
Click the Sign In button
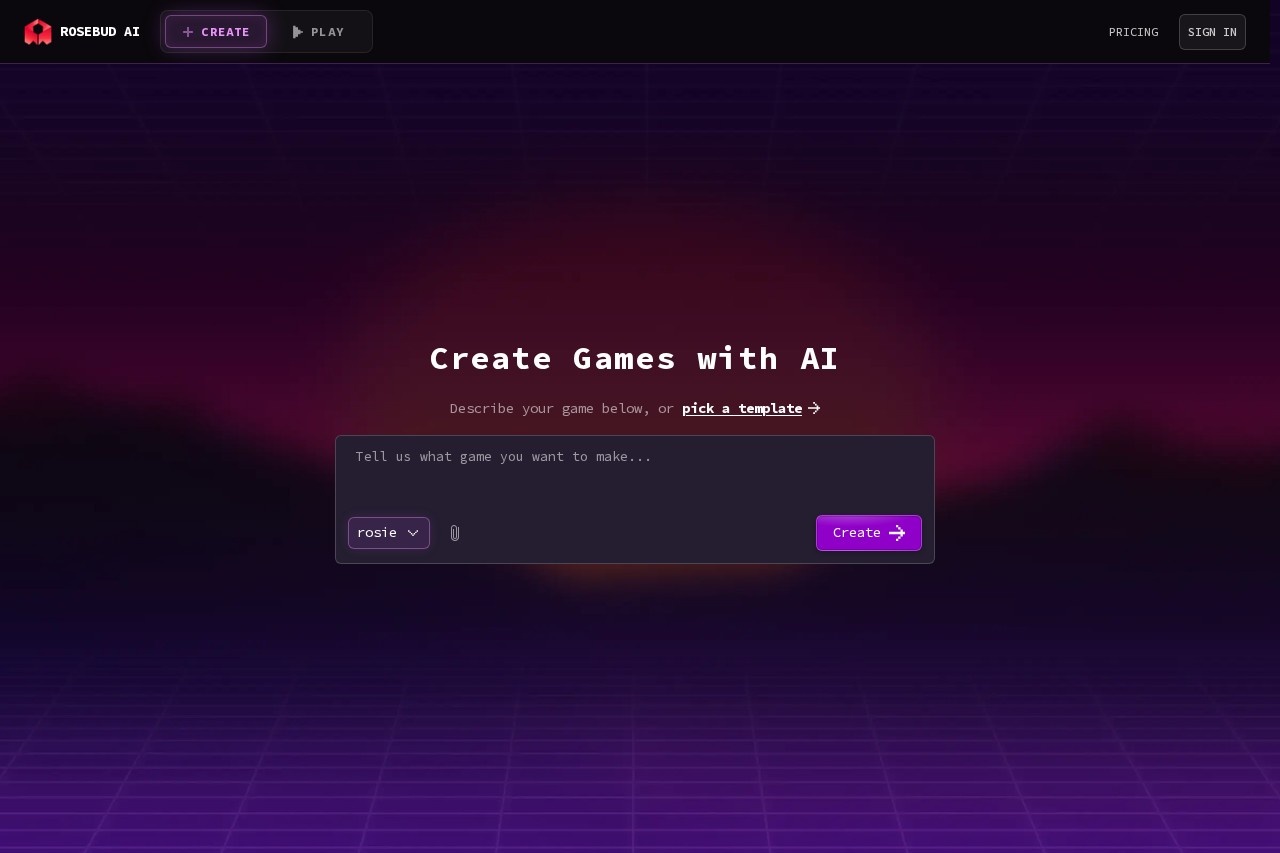[1212, 32]
